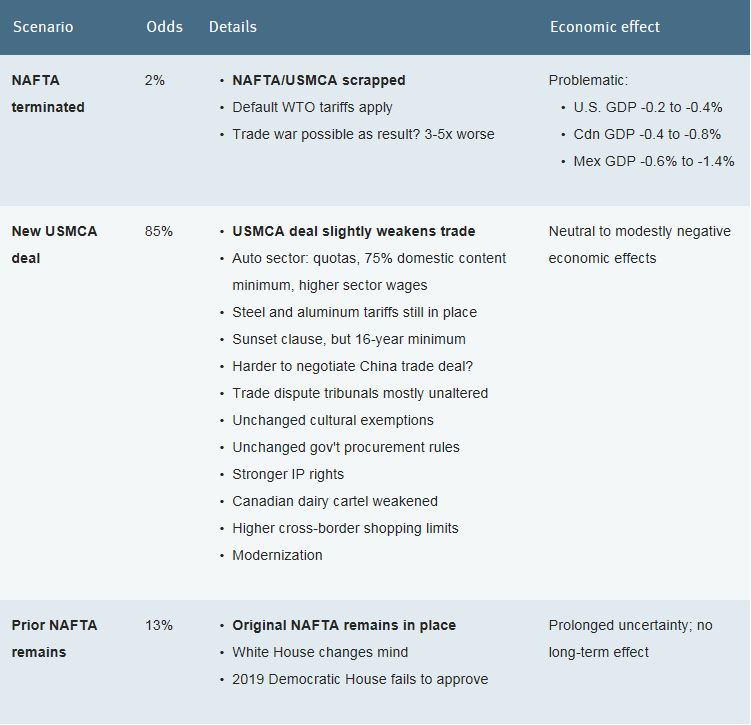
Task: Select the New USMCA deal scenario label
Action: point(54,244)
